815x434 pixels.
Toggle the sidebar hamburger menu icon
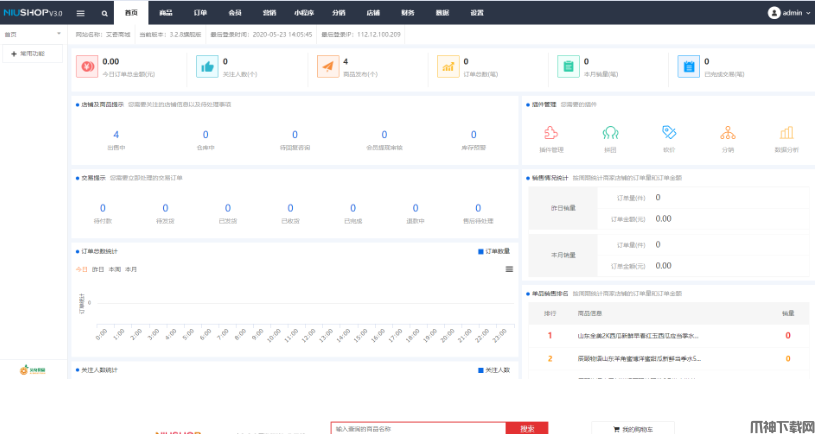coord(81,13)
